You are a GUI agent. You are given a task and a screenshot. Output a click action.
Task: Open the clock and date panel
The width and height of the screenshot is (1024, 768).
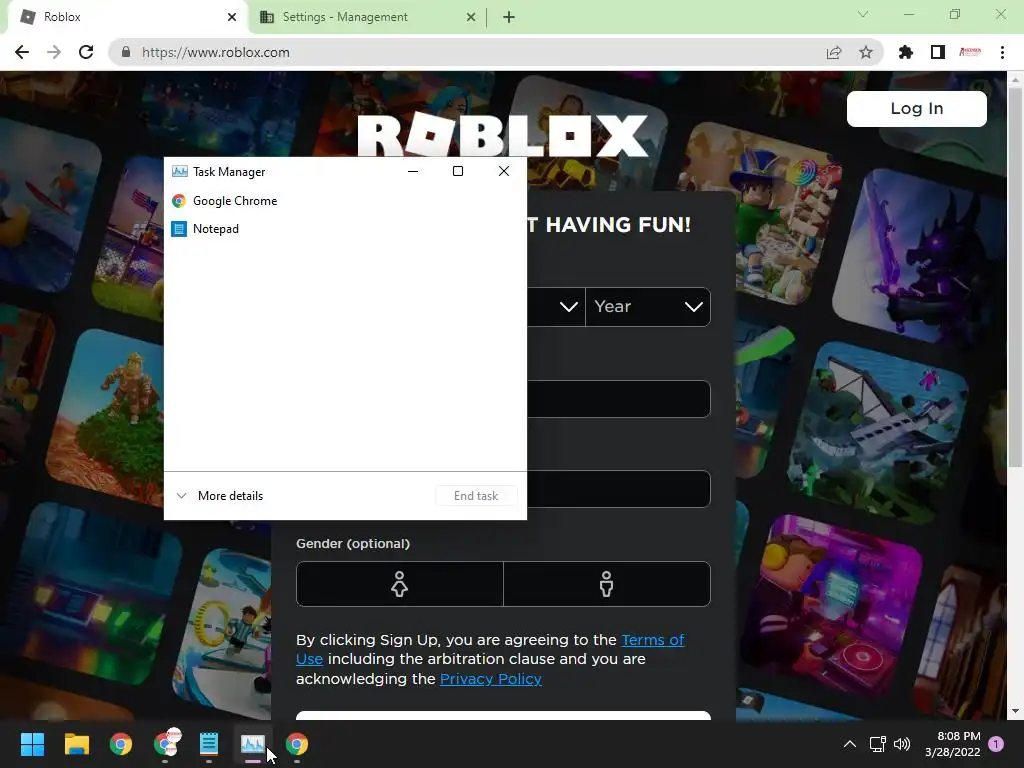tap(953, 744)
